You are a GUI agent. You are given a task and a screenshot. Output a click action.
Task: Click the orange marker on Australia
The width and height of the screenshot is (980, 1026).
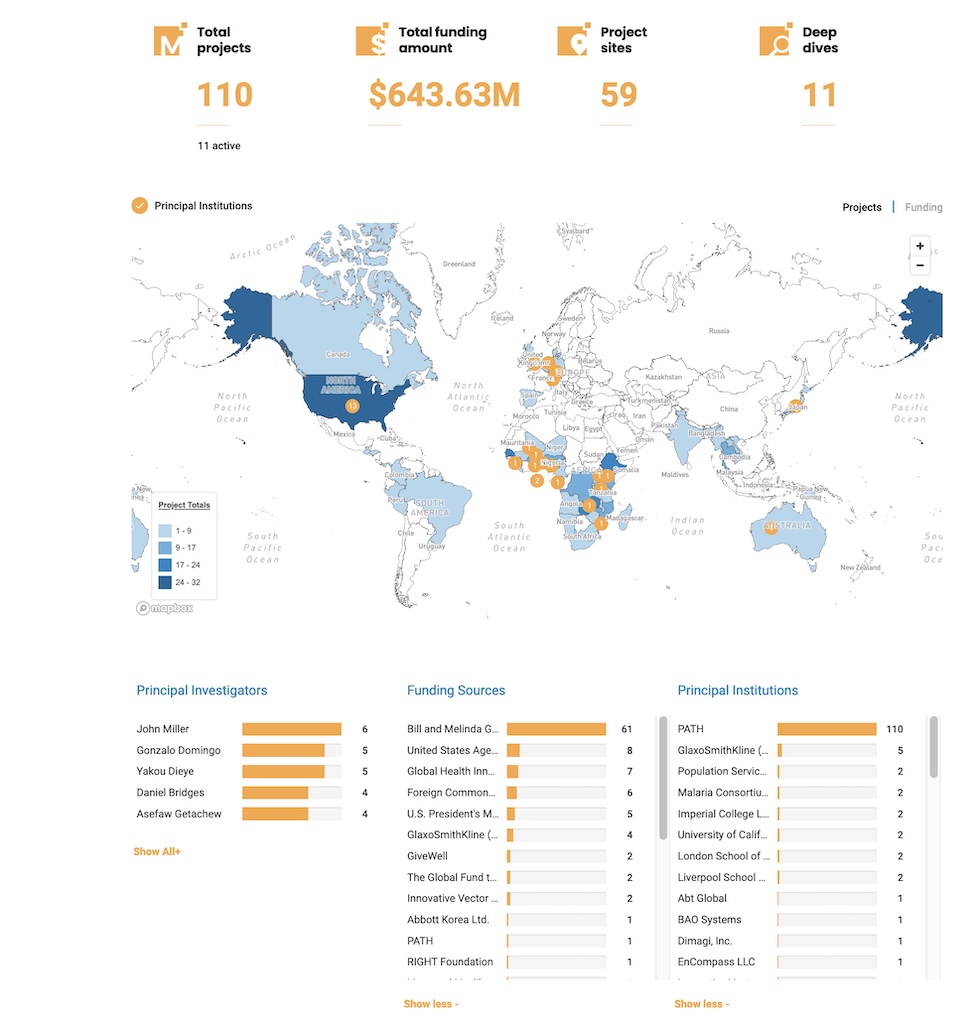coord(771,527)
